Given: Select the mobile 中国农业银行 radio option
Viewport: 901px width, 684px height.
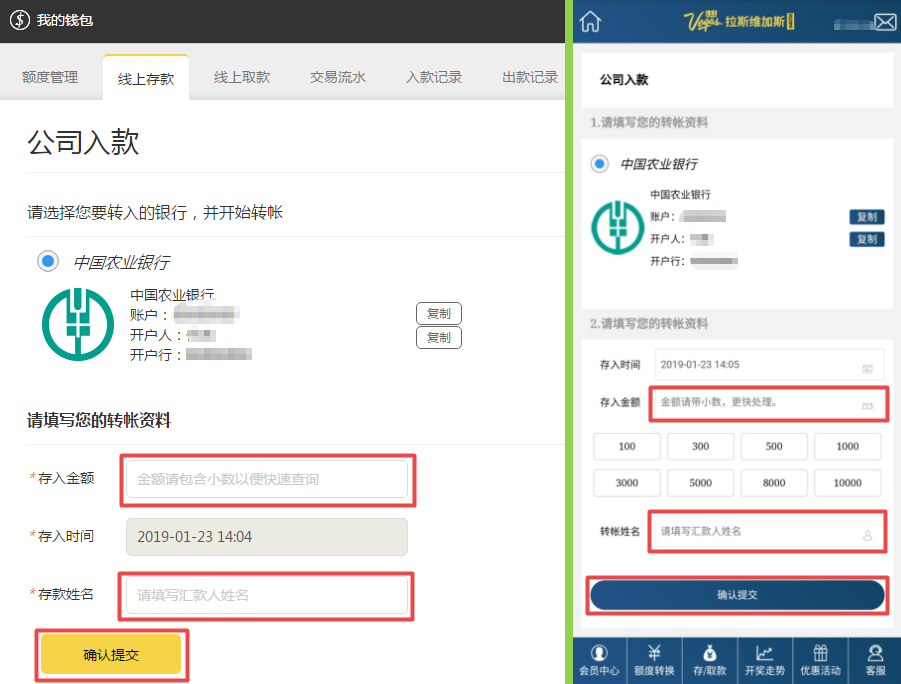Looking at the screenshot, I should click(x=599, y=163).
